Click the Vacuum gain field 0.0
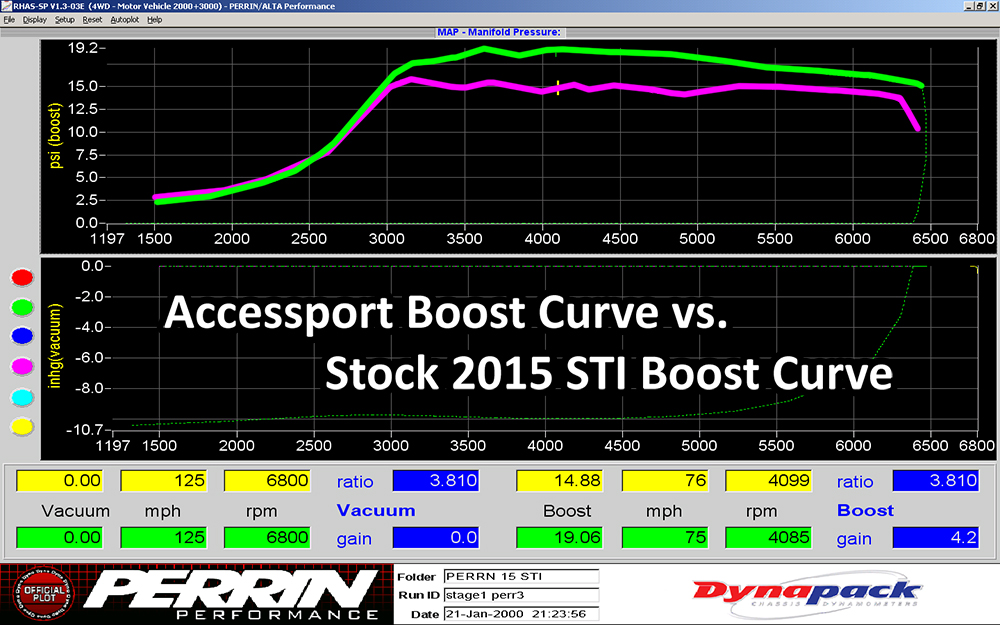1000x625 pixels. coord(436,537)
